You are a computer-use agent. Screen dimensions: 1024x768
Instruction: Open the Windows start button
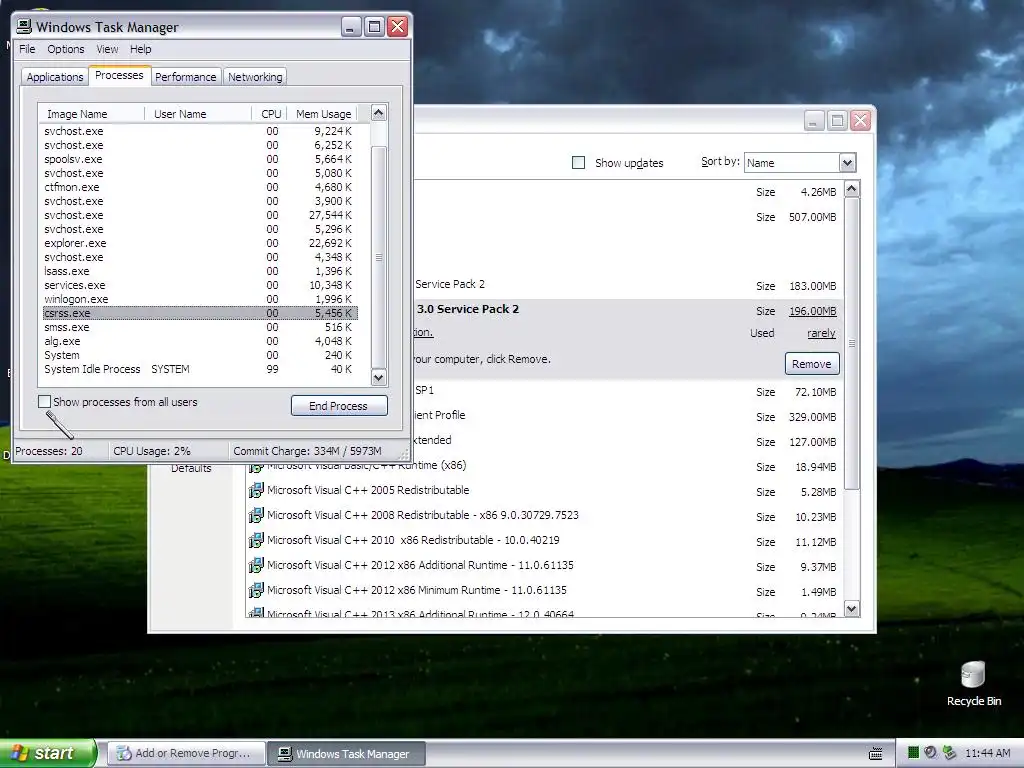(47, 753)
